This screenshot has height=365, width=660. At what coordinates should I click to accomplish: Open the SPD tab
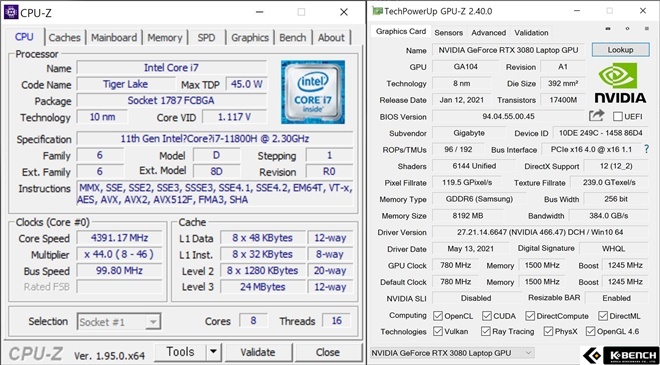click(206, 37)
